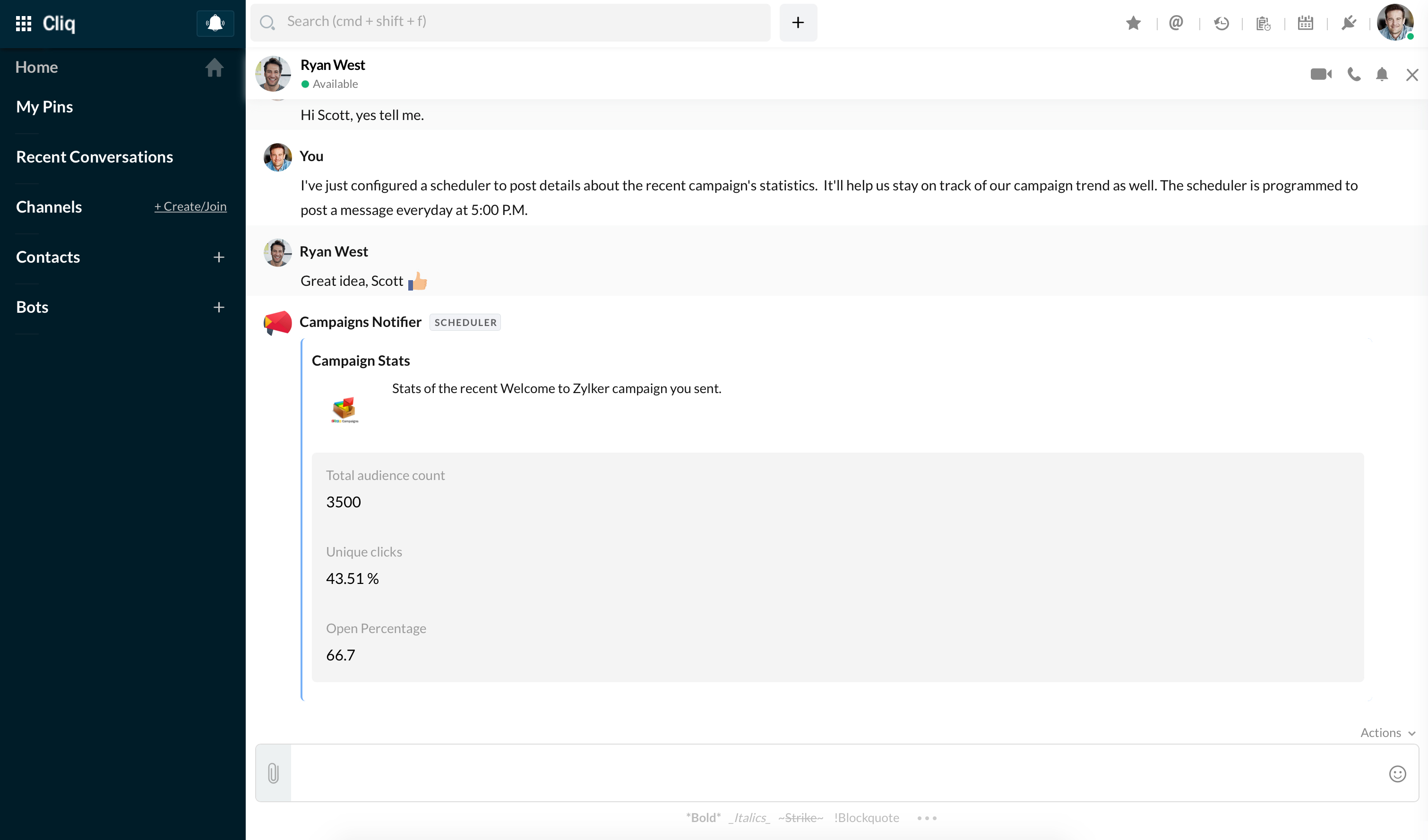Open the apps grid launcher icon
The height and width of the screenshot is (840, 1428).
tap(23, 23)
